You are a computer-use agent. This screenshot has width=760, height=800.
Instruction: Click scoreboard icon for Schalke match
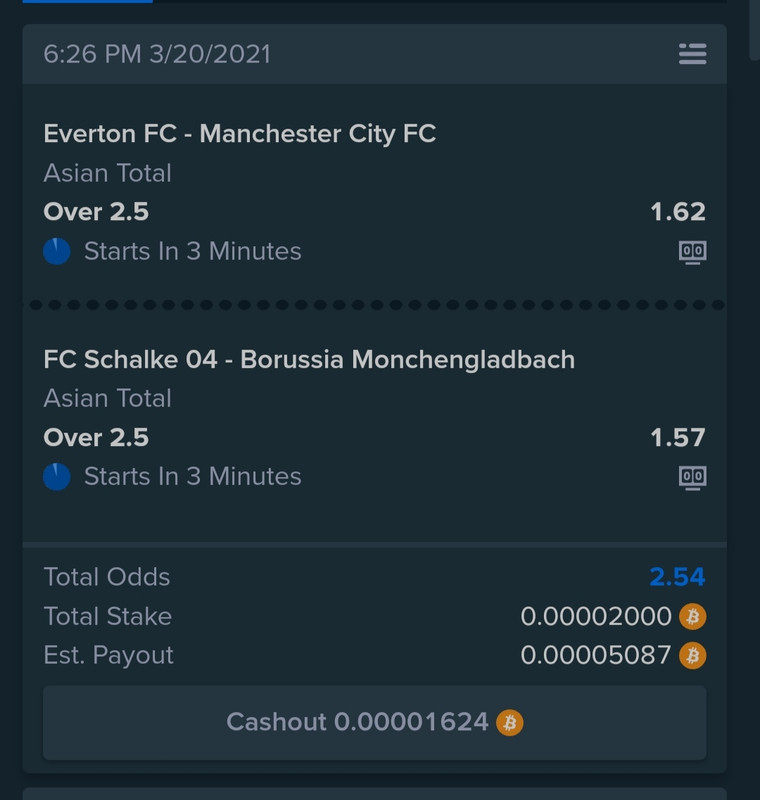coord(692,478)
